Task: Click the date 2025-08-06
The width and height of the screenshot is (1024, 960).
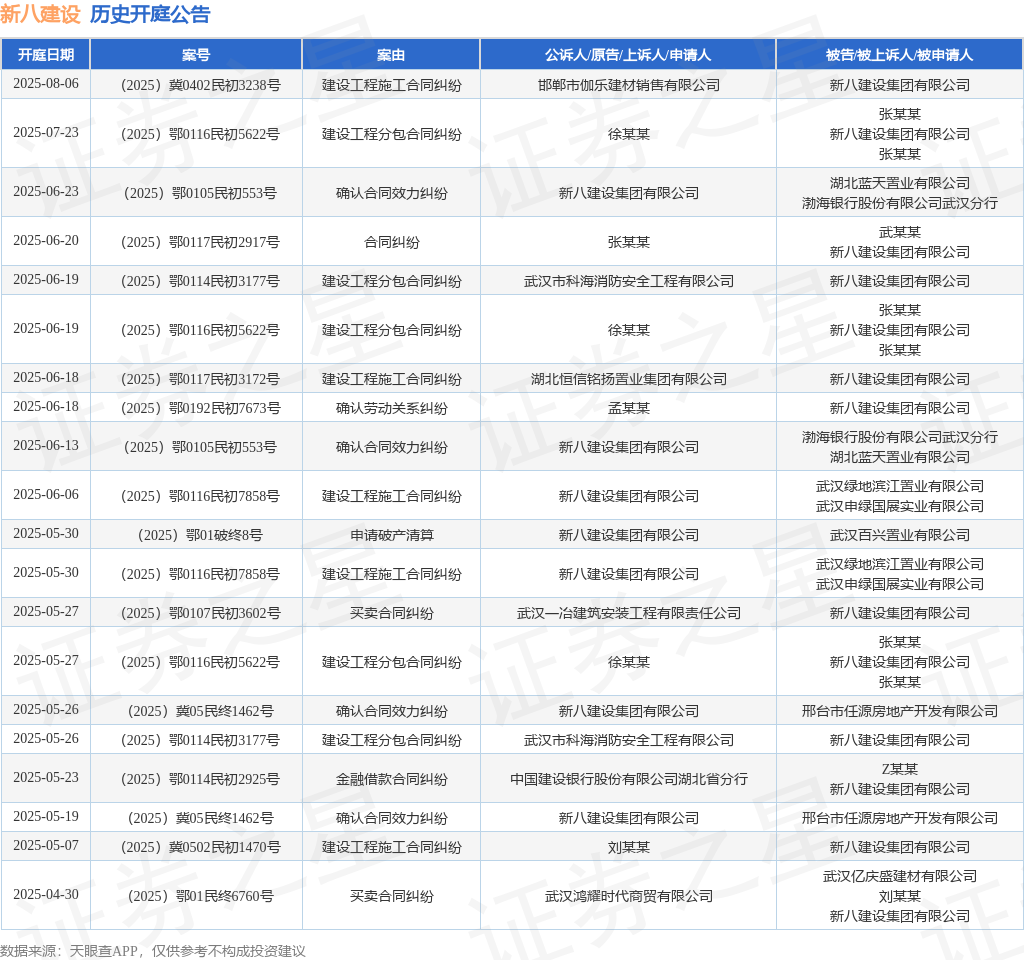Action: 46,84
